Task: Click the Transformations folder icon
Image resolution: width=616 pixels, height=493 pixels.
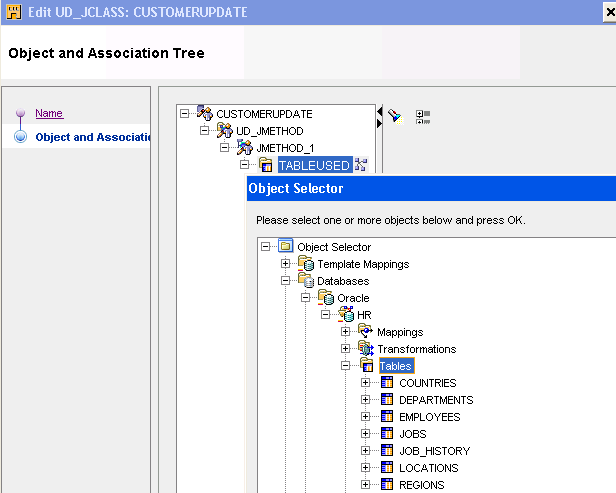Action: (366, 349)
